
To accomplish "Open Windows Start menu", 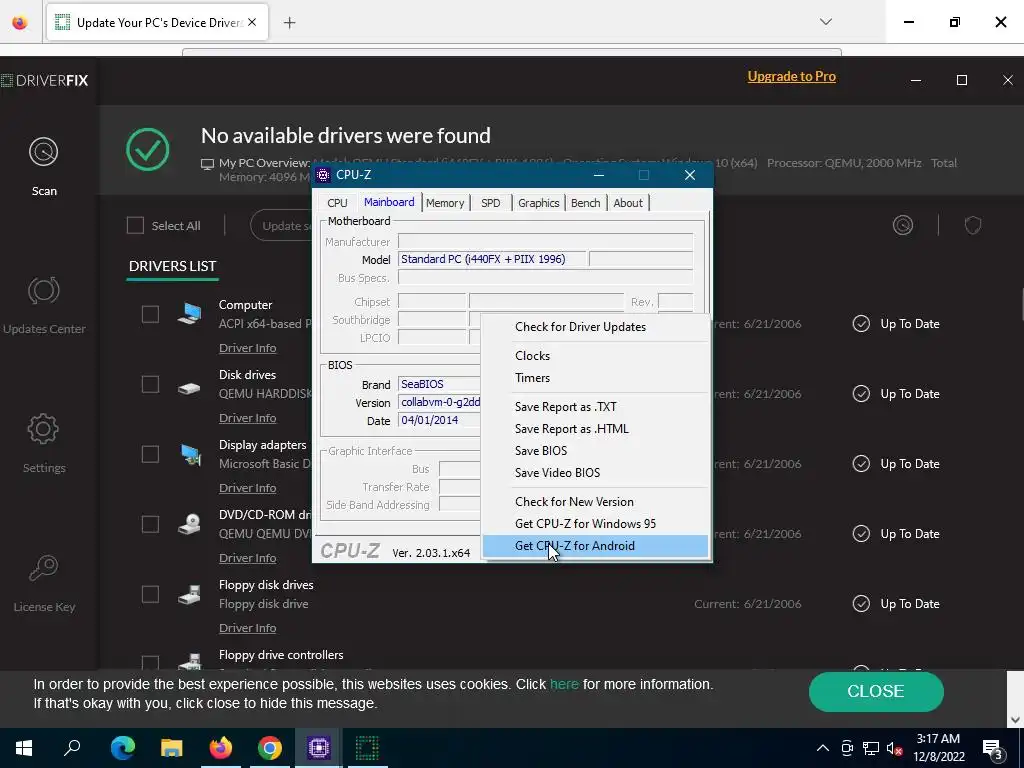I will coord(24,748).
